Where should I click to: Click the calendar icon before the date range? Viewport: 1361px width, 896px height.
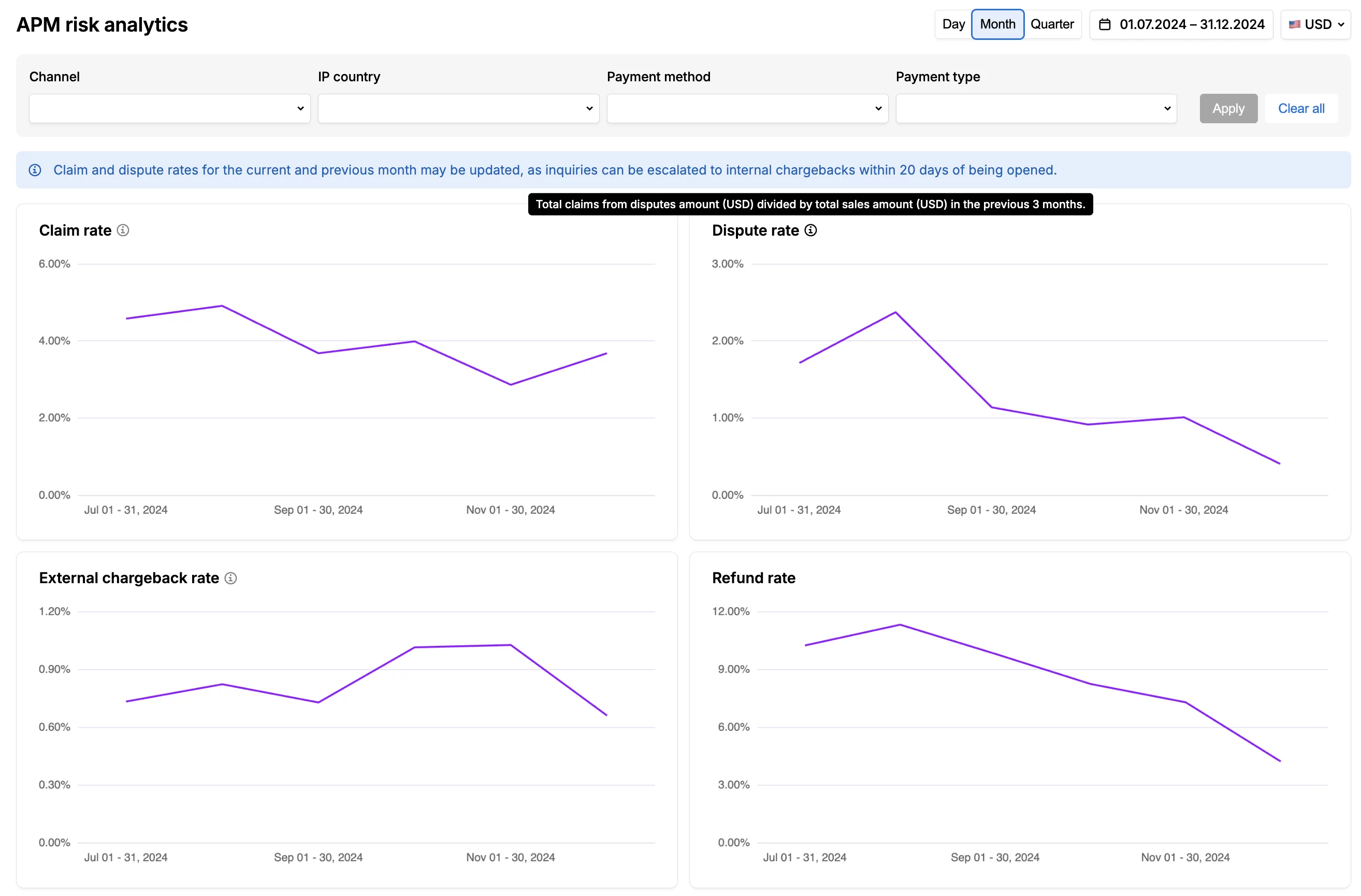pyautogui.click(x=1105, y=24)
